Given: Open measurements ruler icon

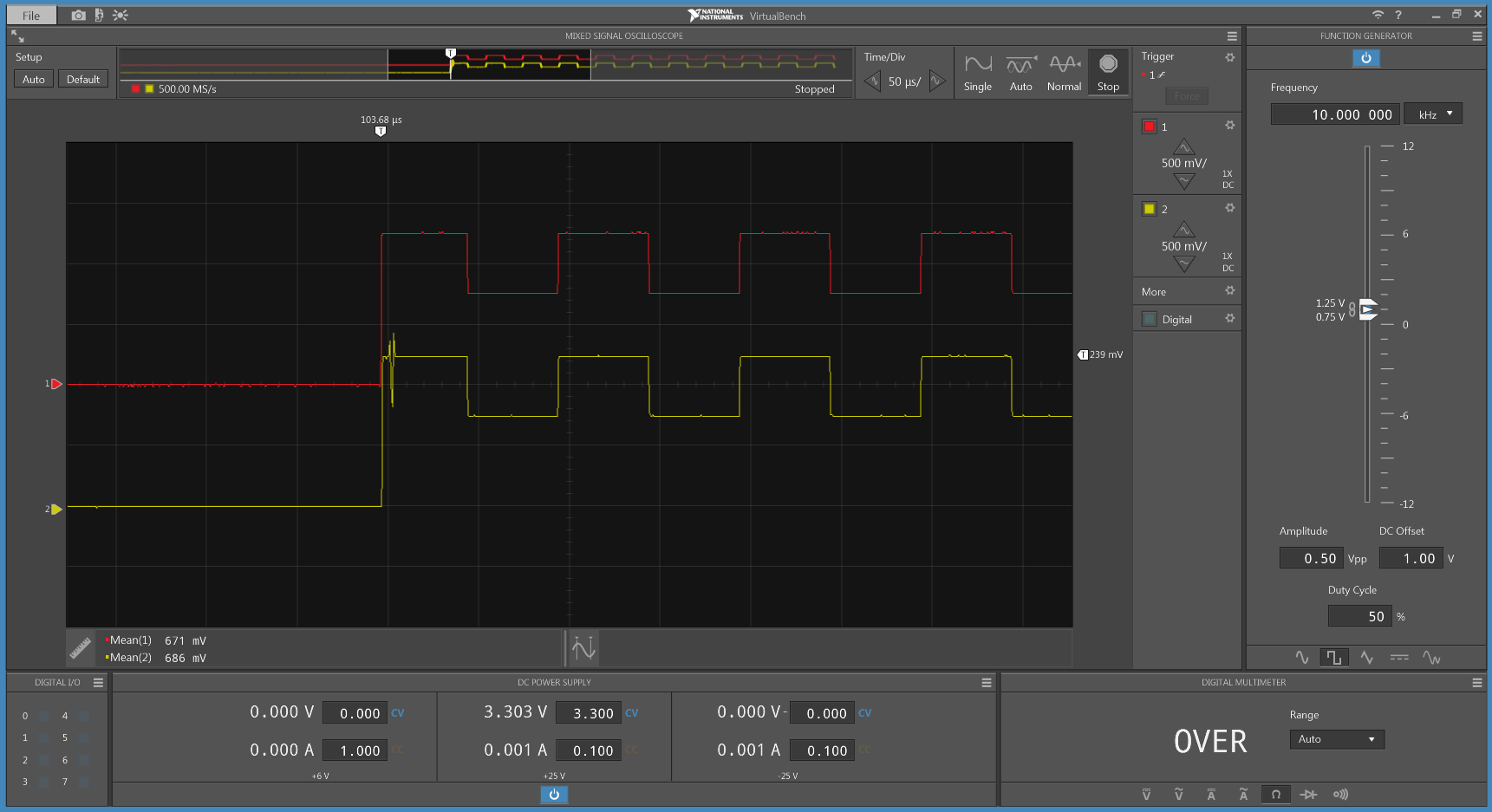Looking at the screenshot, I should (81, 647).
